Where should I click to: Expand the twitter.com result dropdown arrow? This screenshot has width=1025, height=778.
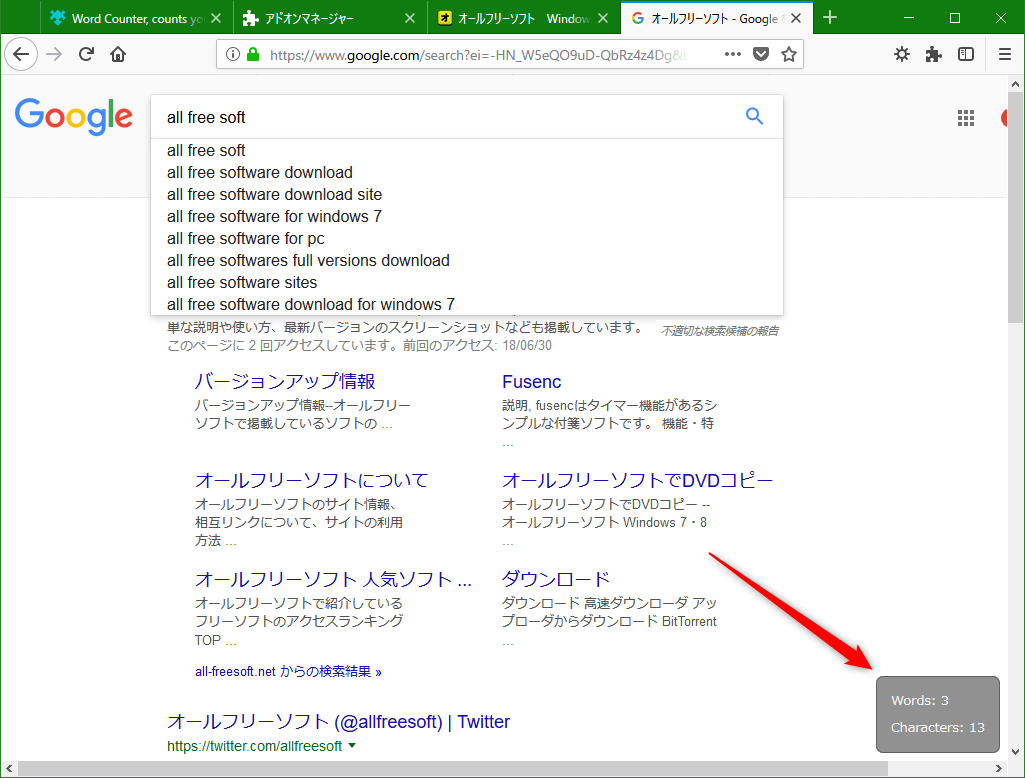click(x=352, y=745)
